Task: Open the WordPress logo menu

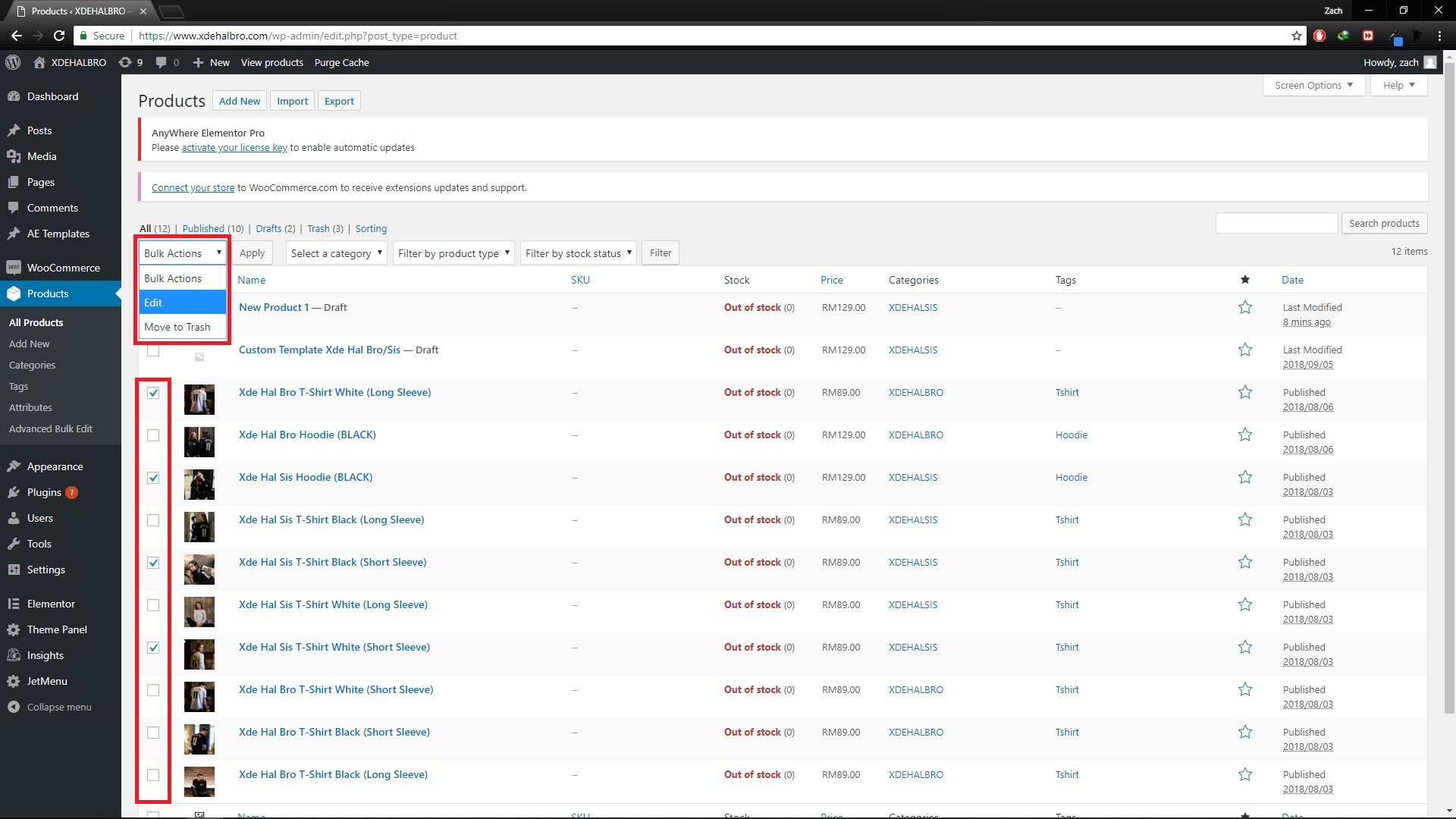Action: pos(13,62)
